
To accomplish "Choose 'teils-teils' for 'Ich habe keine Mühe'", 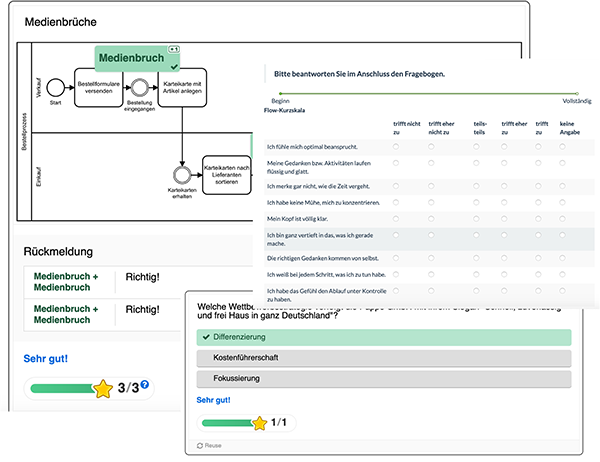I will tap(476, 202).
